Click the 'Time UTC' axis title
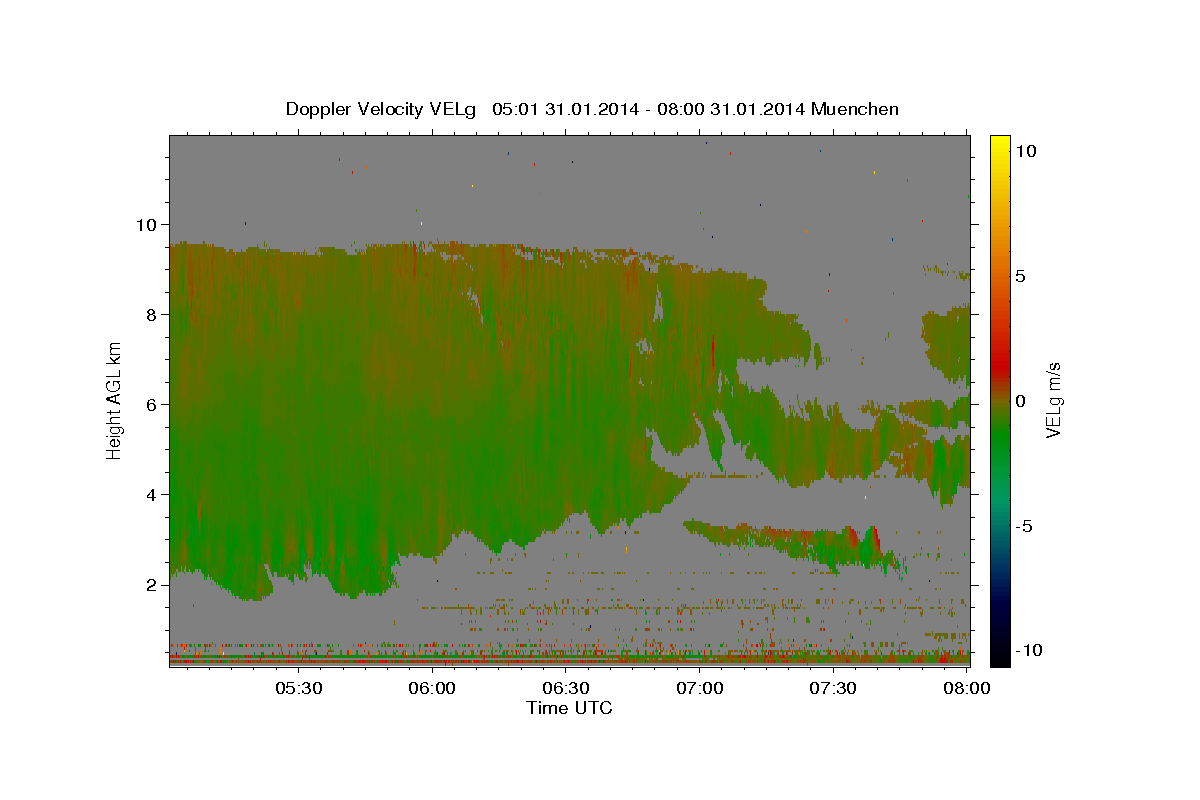Screen dimensions: 1200x800 [x=569, y=708]
